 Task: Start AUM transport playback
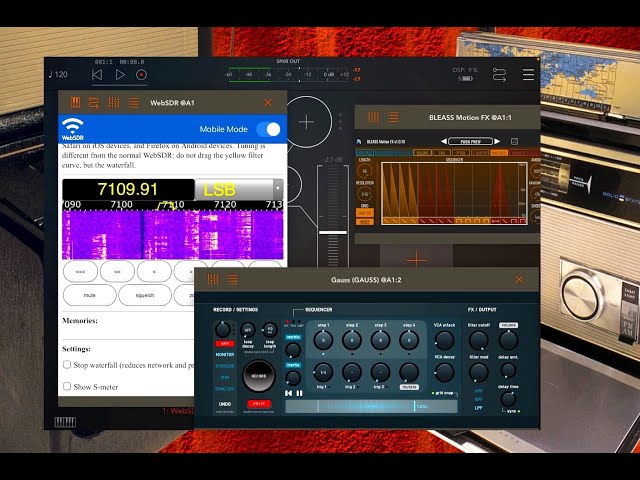pos(120,75)
